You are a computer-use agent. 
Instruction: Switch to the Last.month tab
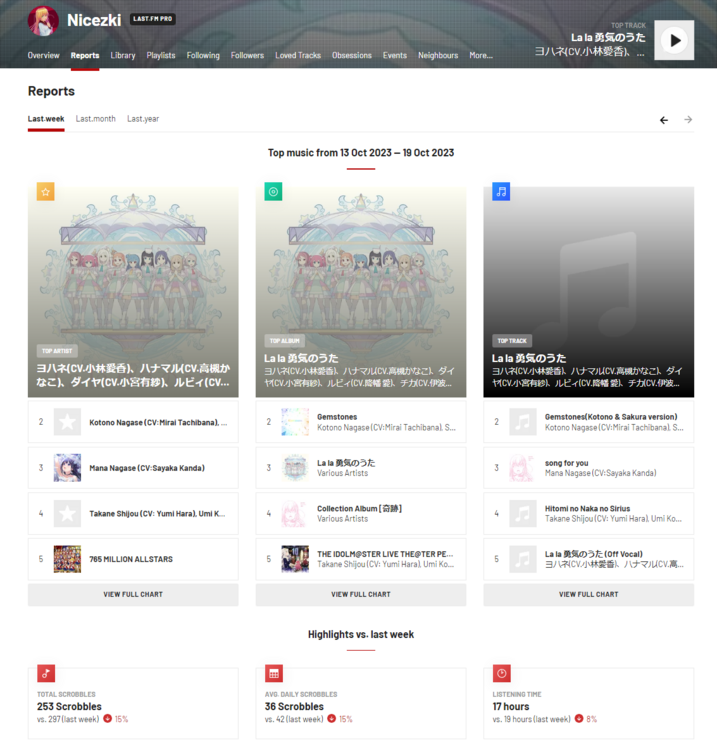[96, 119]
